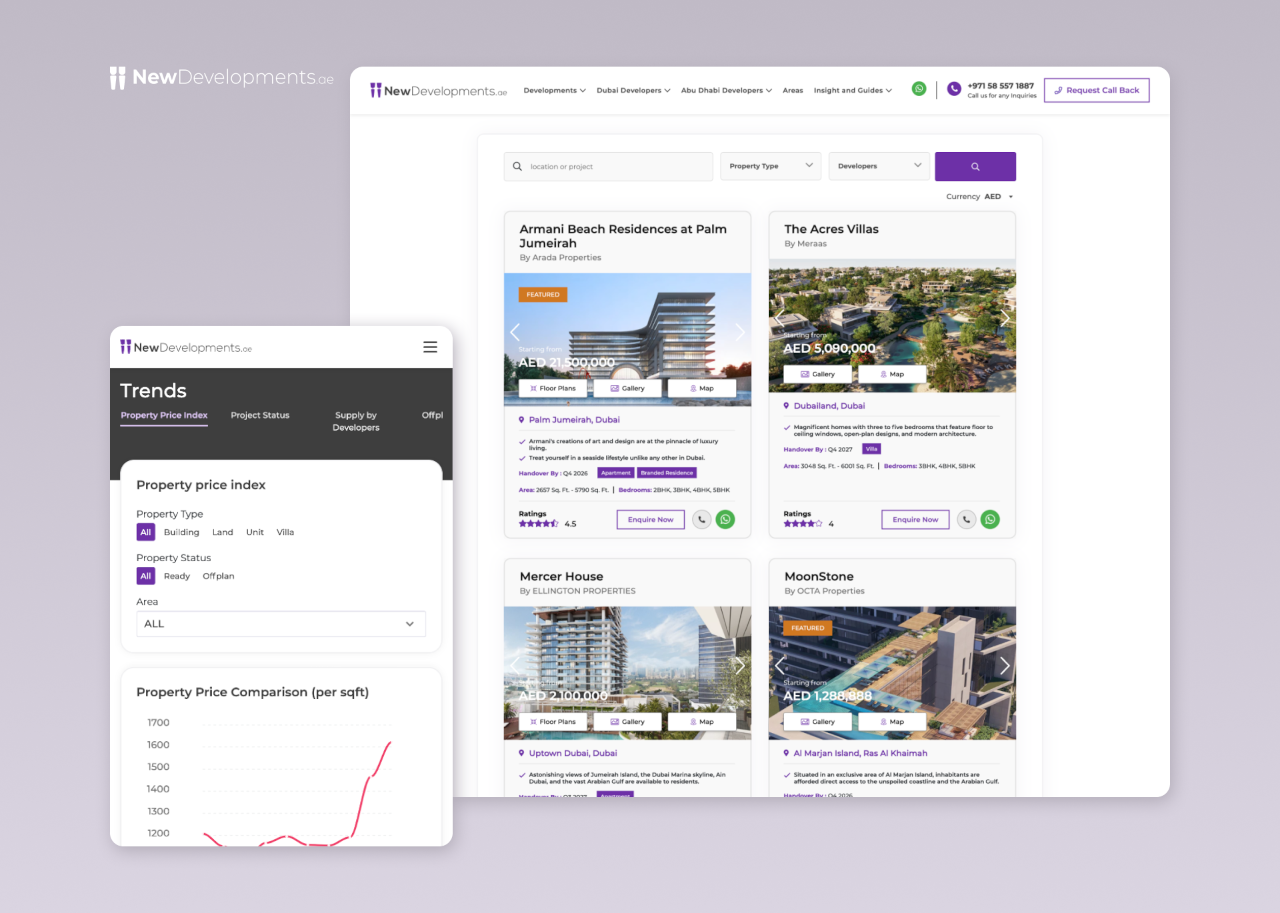Open Gallery for Mercer House
Image resolution: width=1280 pixels, height=913 pixels.
[627, 721]
